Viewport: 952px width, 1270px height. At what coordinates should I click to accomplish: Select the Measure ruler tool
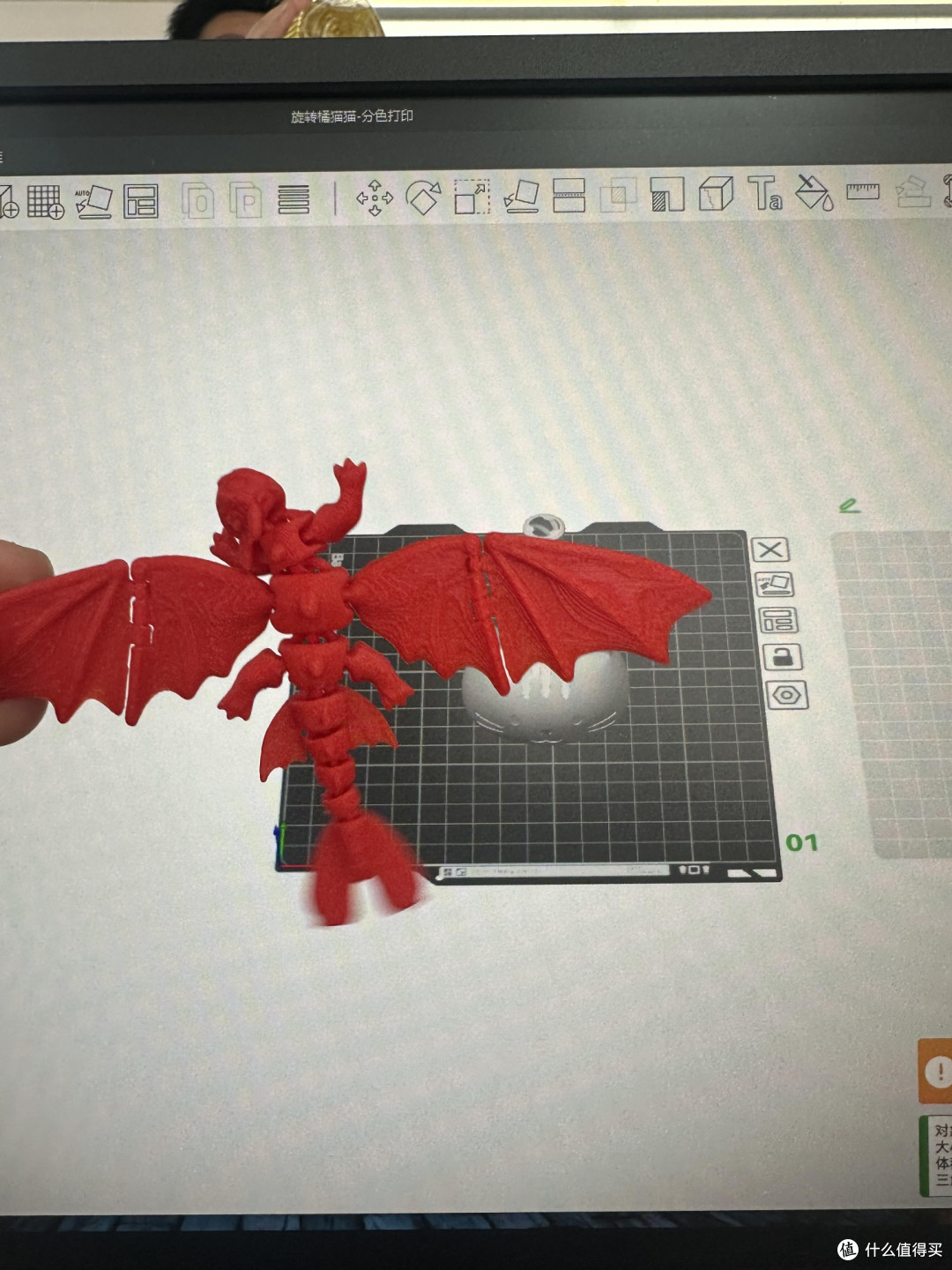(863, 190)
